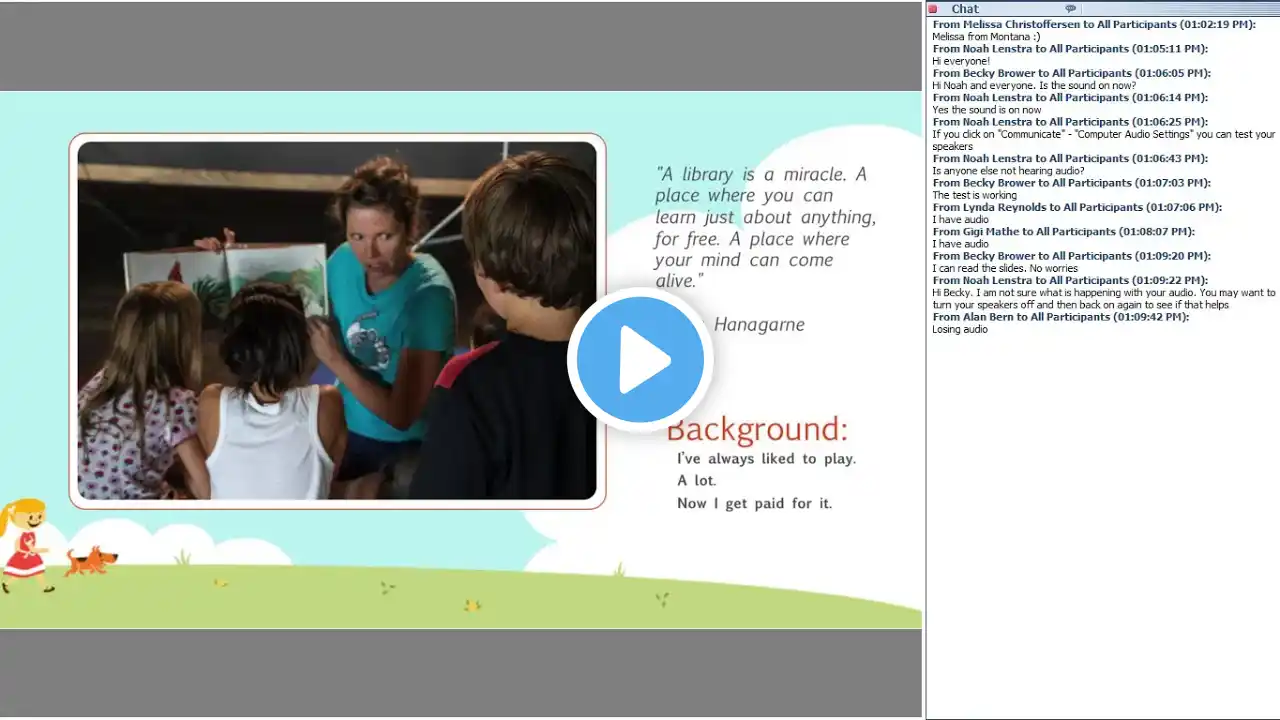Select Alan Bern's 'Losing audio' message

960,329
